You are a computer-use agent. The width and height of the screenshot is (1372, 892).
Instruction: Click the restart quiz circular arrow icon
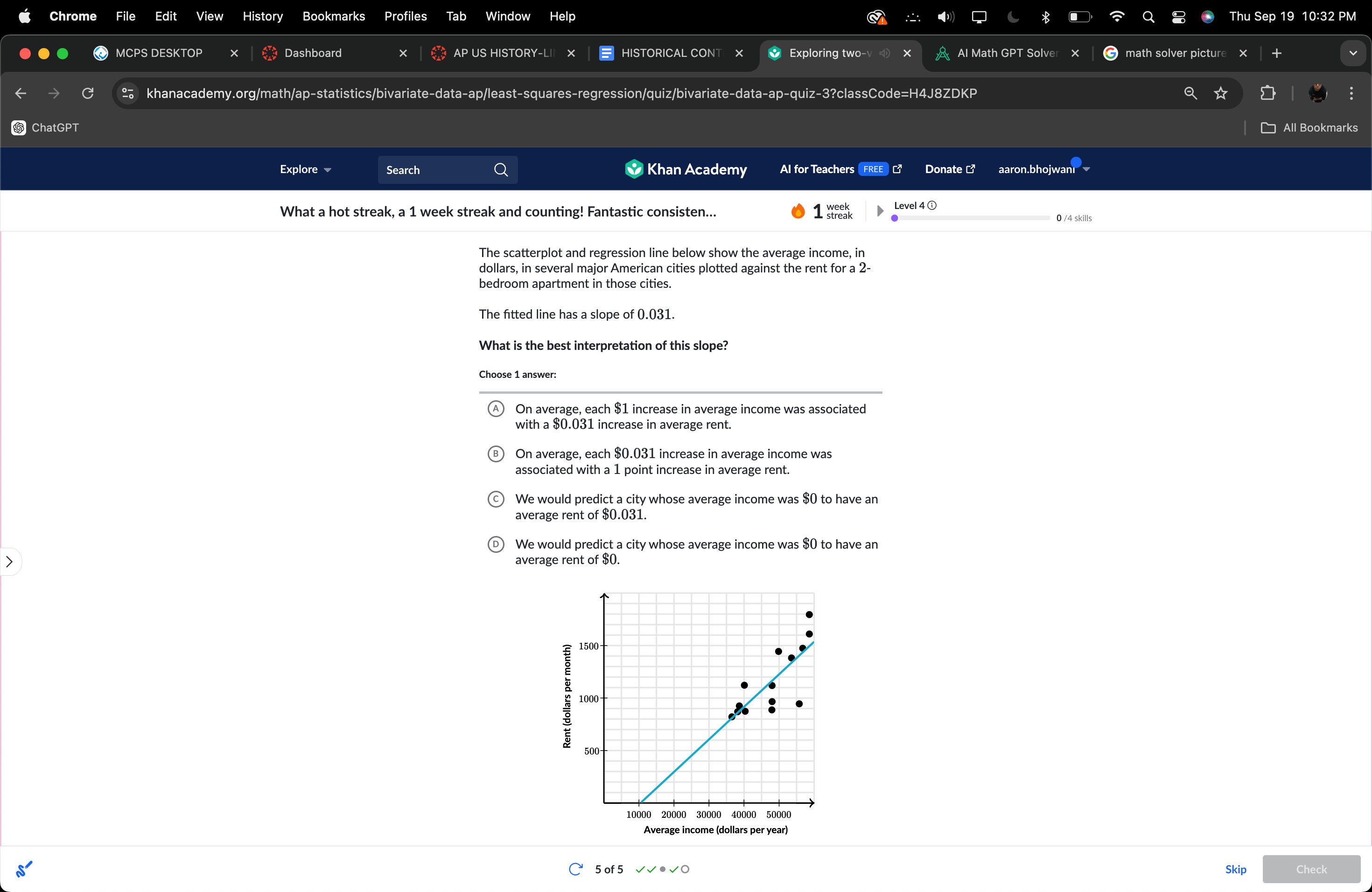(x=575, y=869)
